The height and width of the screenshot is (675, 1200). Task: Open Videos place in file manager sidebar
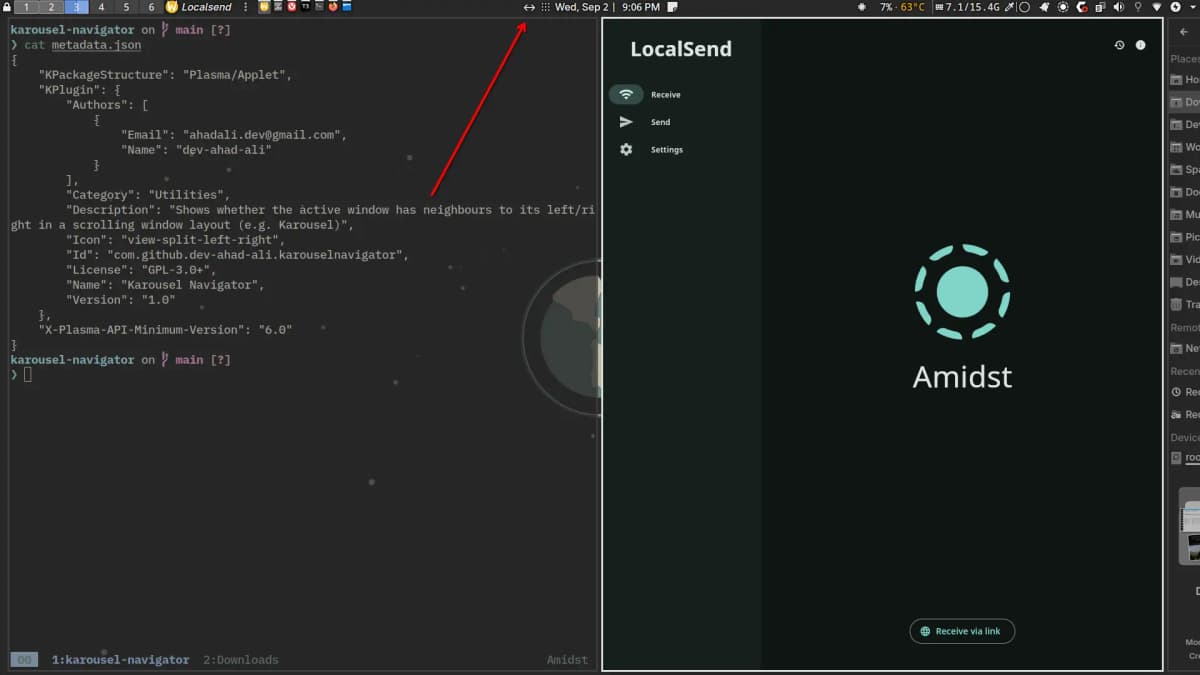(x=1185, y=259)
